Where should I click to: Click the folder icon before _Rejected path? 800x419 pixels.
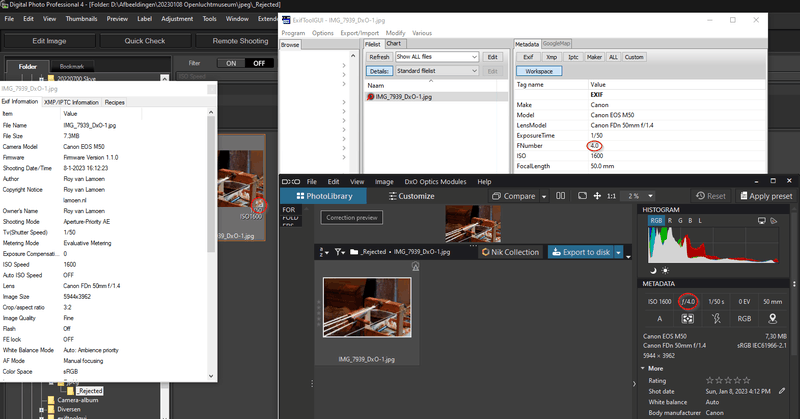(x=354, y=252)
